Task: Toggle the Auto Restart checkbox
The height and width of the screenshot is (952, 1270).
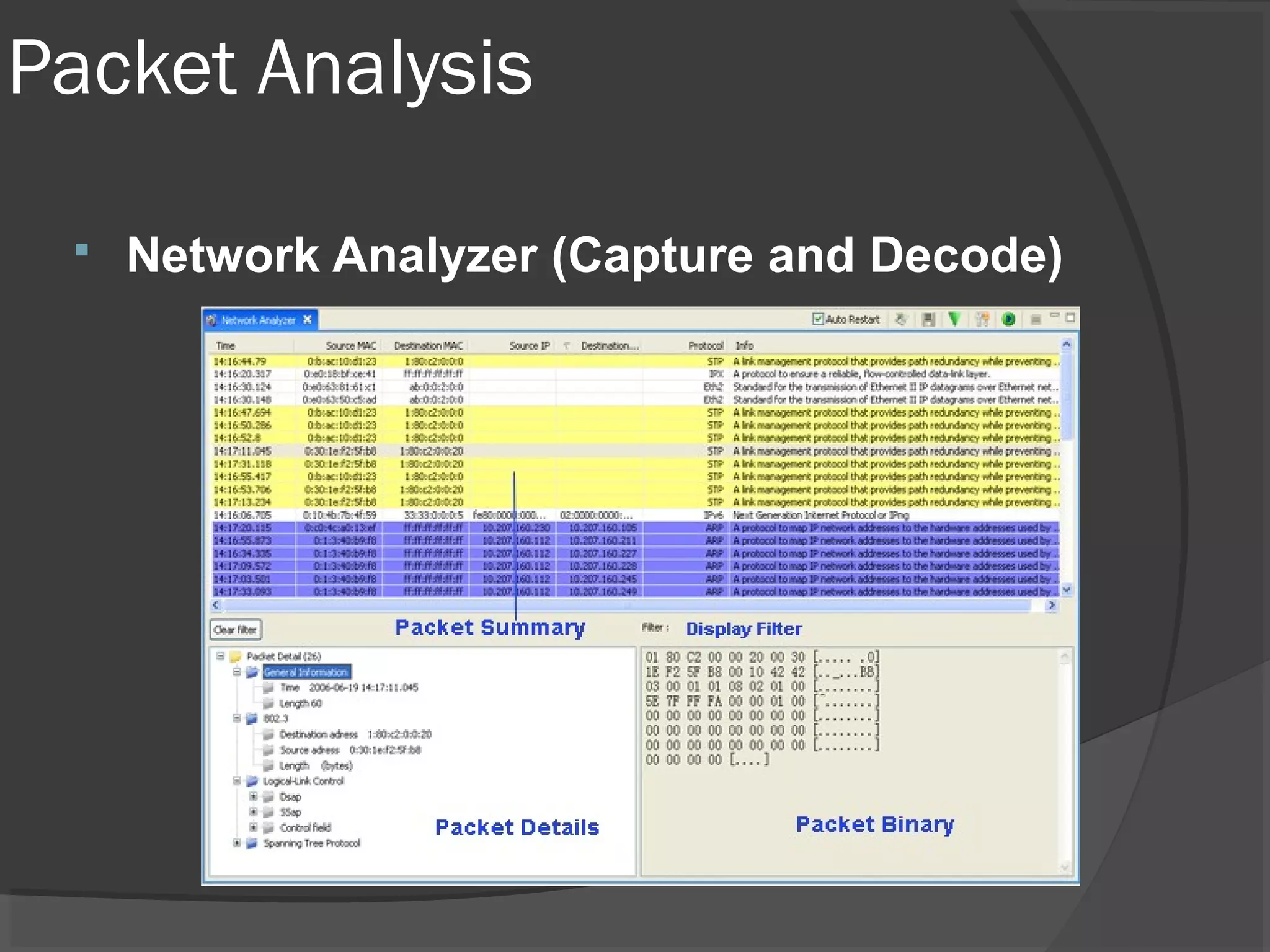Action: pos(818,319)
